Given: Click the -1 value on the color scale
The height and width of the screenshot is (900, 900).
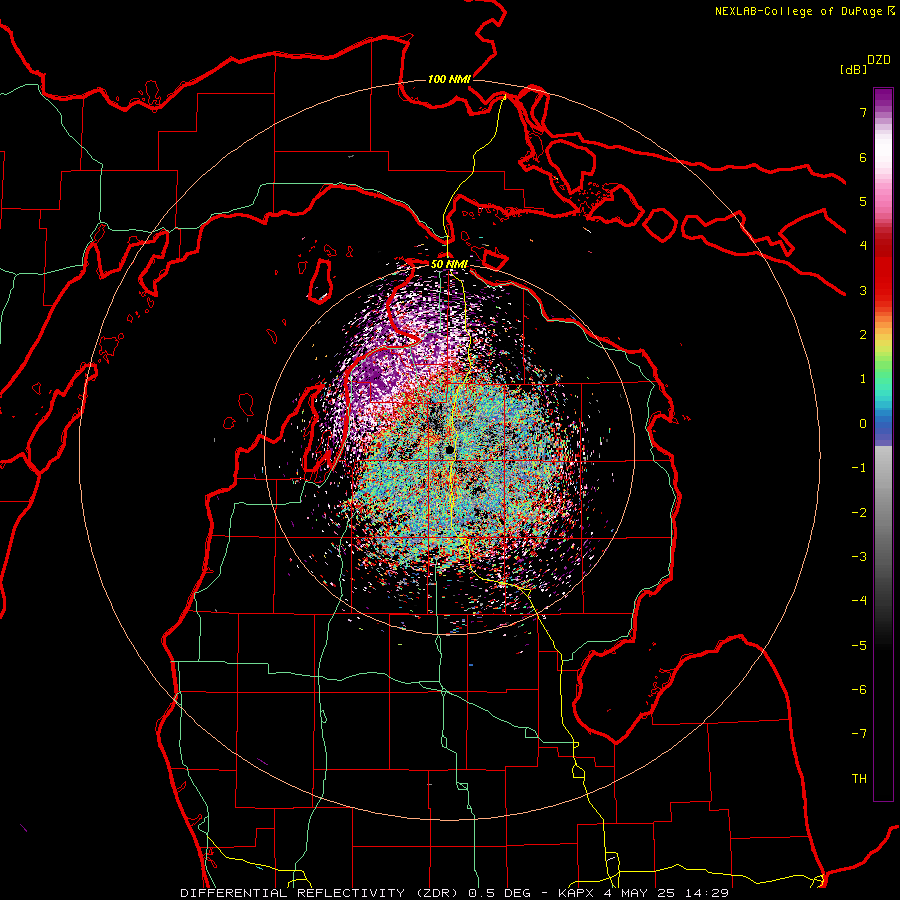Looking at the screenshot, I should (x=859, y=468).
